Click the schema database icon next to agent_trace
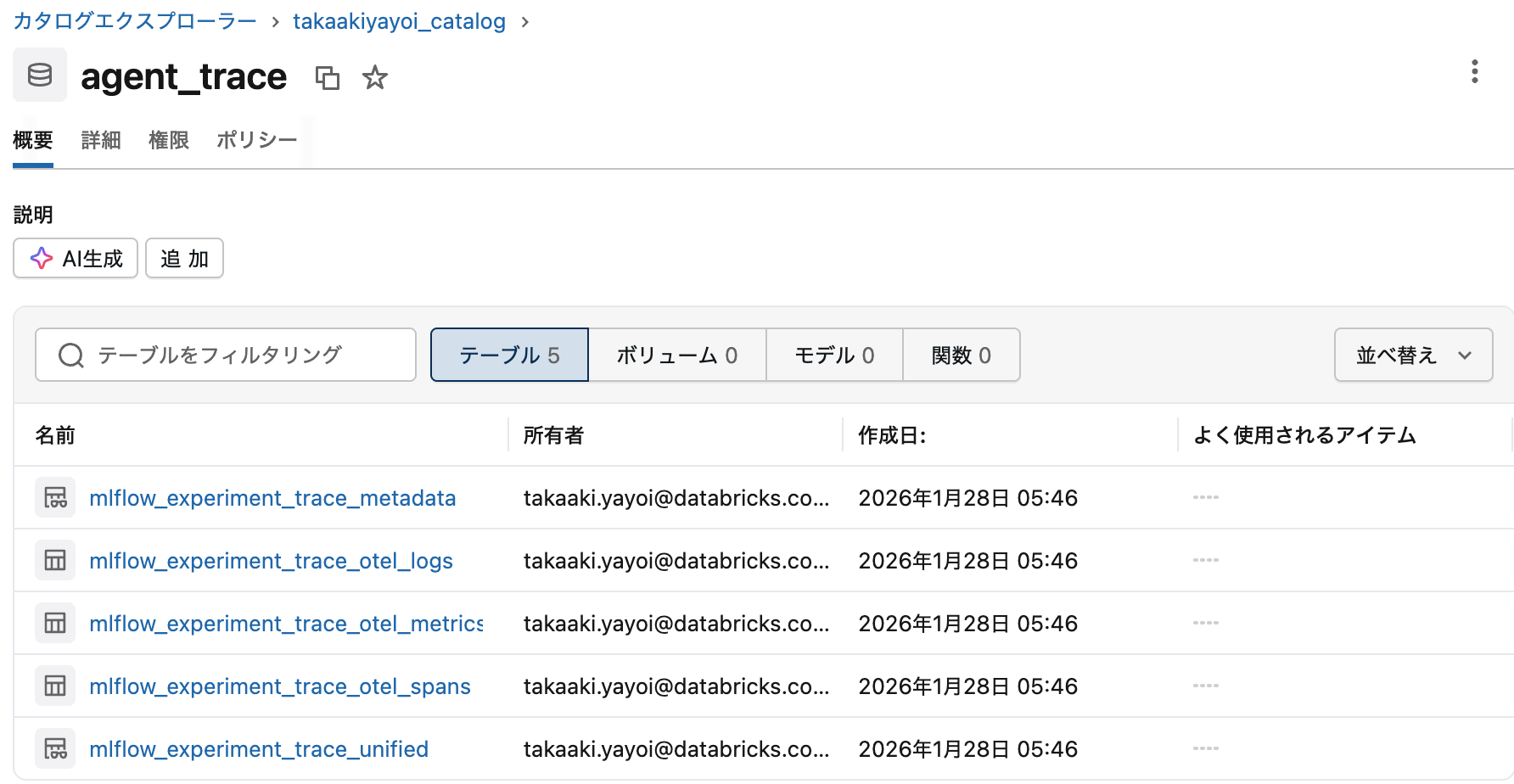Viewport: 1514px width, 784px height. pyautogui.click(x=39, y=75)
